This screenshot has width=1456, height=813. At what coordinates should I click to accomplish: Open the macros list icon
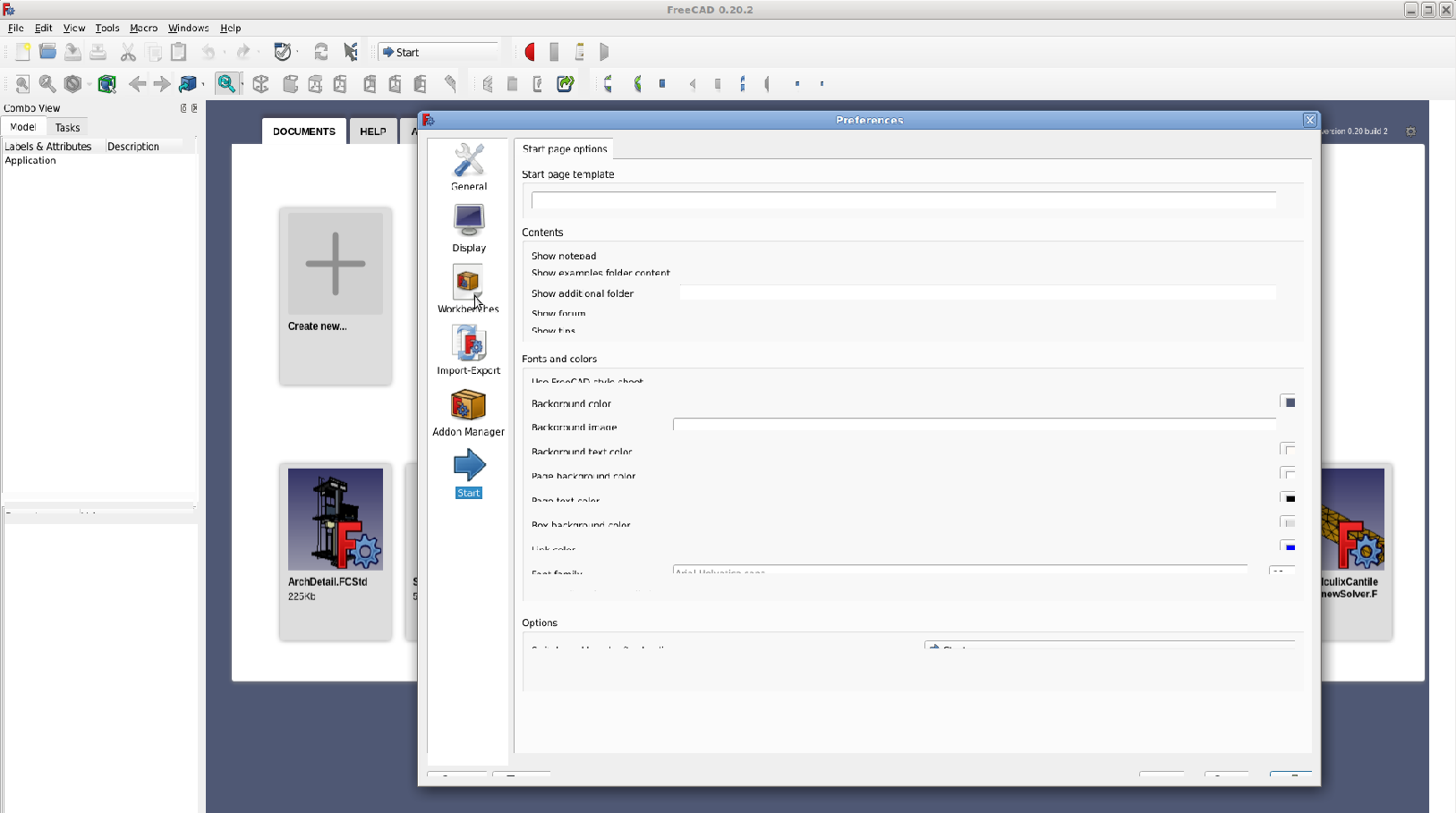point(580,52)
